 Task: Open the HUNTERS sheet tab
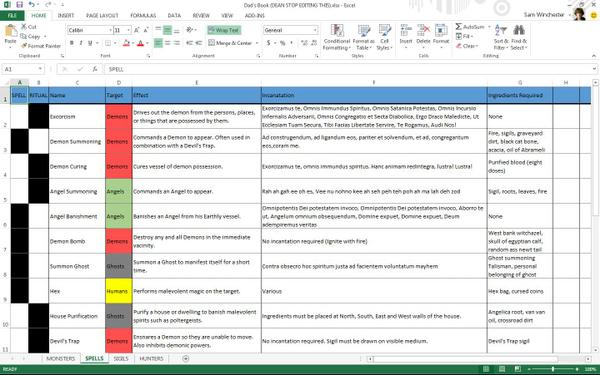(x=151, y=359)
